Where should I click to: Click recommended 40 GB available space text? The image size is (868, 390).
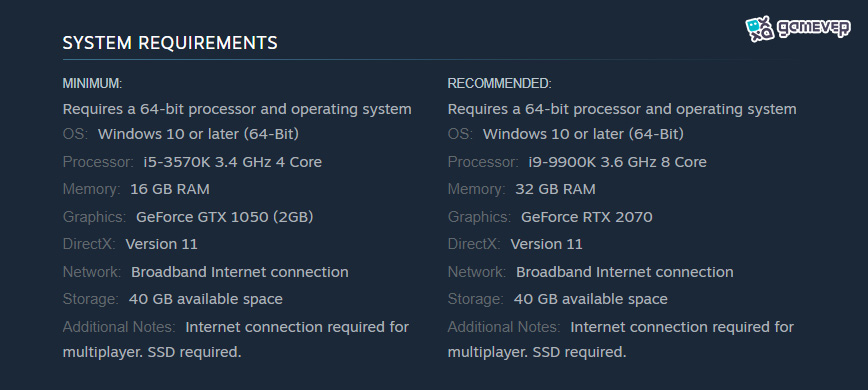pyautogui.click(x=591, y=299)
